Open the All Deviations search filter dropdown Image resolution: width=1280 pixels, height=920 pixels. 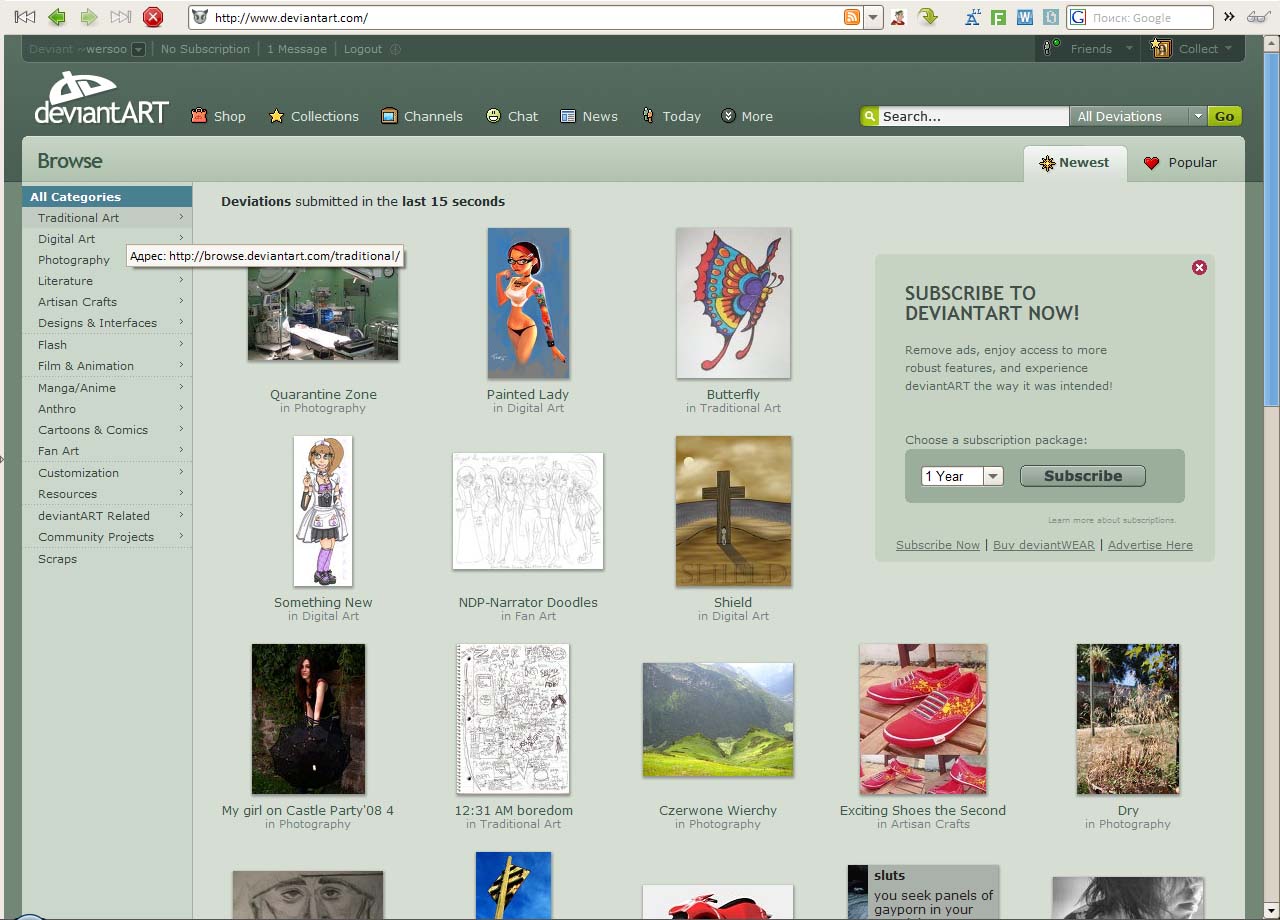1197,116
